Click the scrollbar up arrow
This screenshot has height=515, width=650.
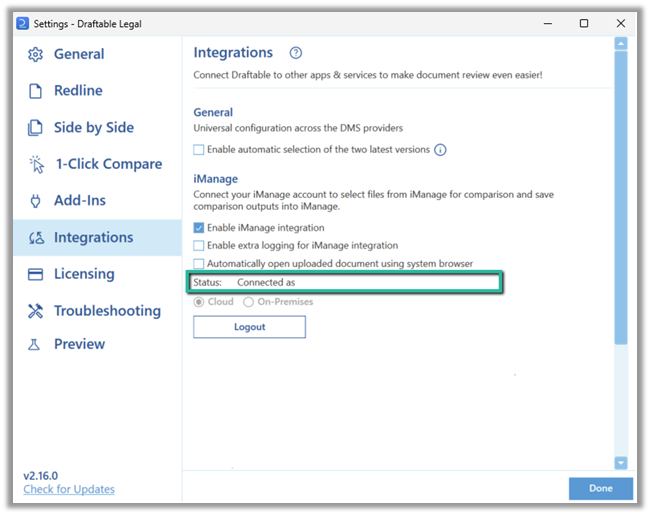point(621,44)
